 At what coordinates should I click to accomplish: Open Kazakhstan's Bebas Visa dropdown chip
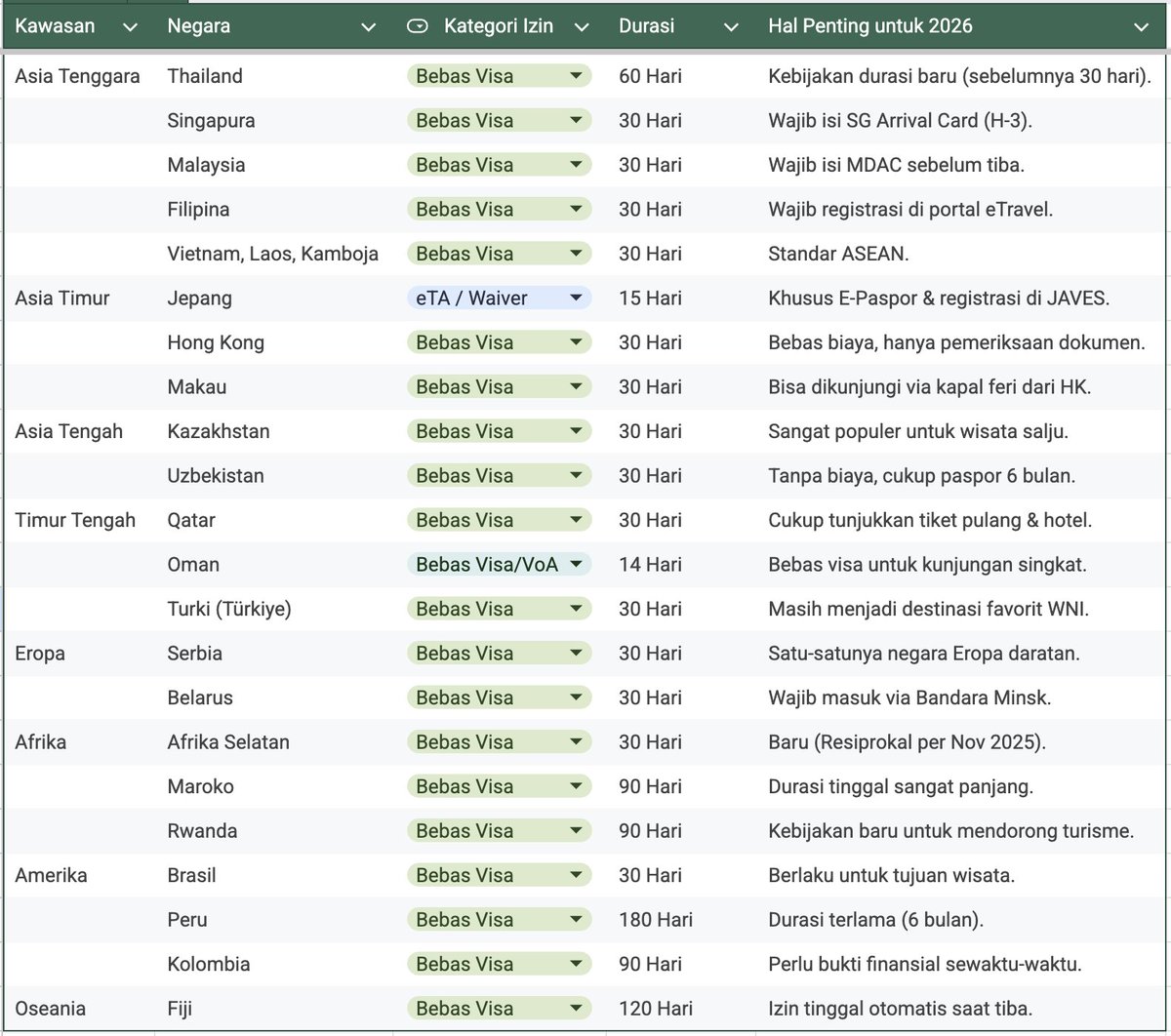499,431
